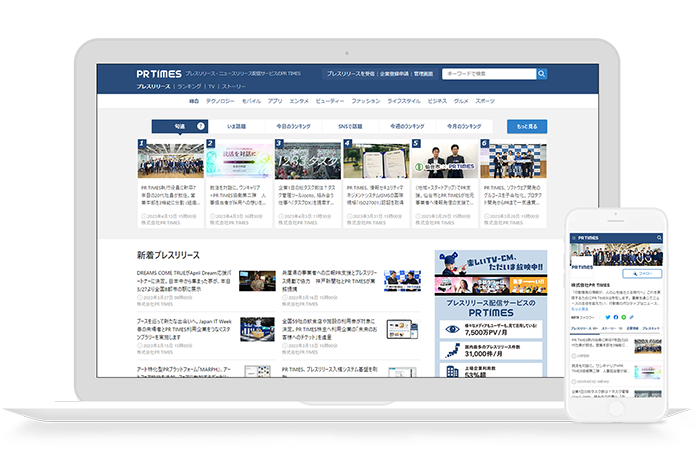Select the エンタメ category

click(299, 101)
